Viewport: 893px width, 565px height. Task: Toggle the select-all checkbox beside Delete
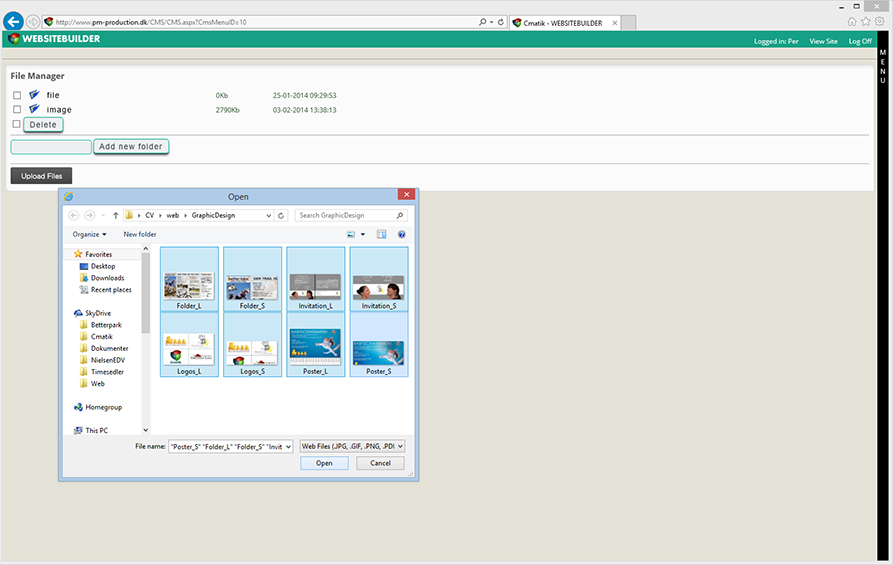[x=16, y=125]
